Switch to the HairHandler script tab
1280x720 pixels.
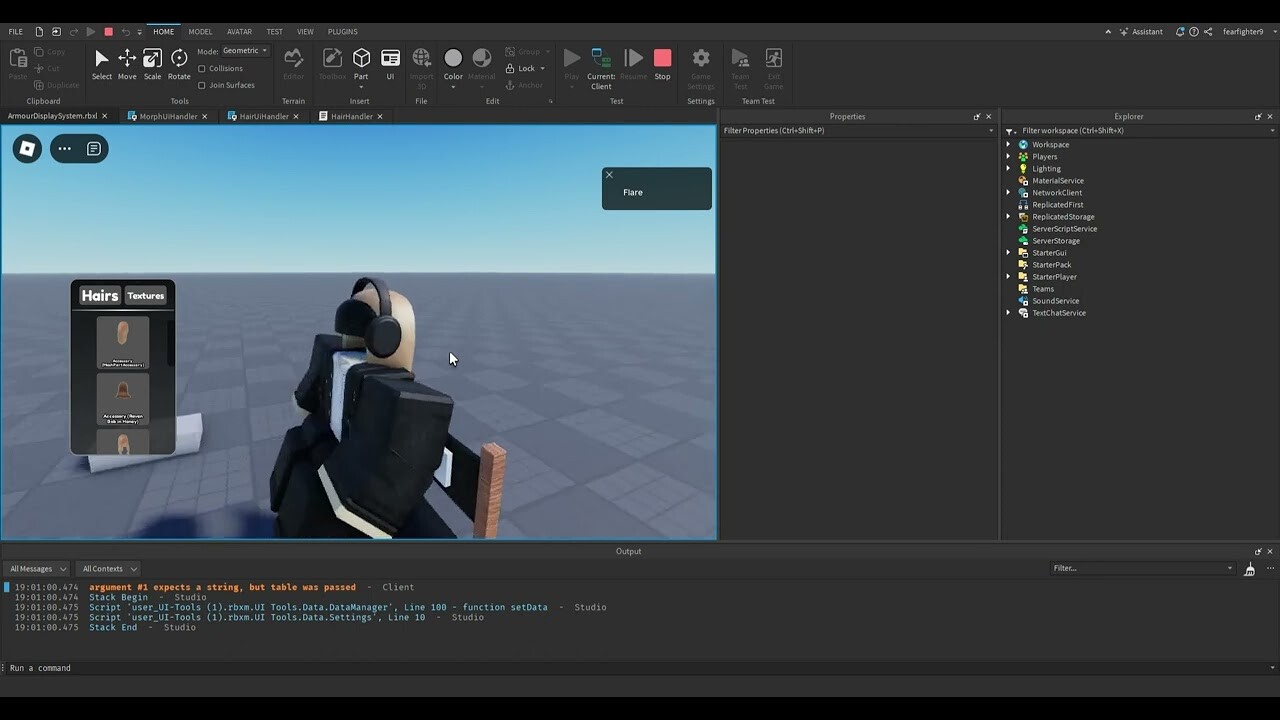point(351,117)
